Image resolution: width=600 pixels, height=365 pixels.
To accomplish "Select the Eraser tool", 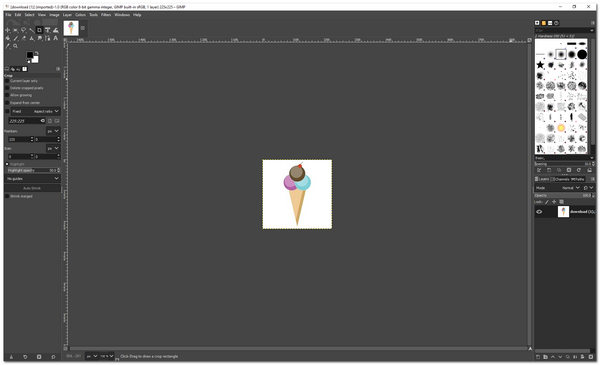I will pos(23,38).
